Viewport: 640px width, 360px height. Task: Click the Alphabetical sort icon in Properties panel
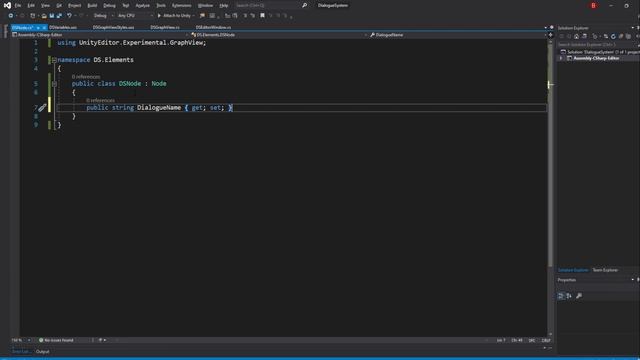point(569,296)
